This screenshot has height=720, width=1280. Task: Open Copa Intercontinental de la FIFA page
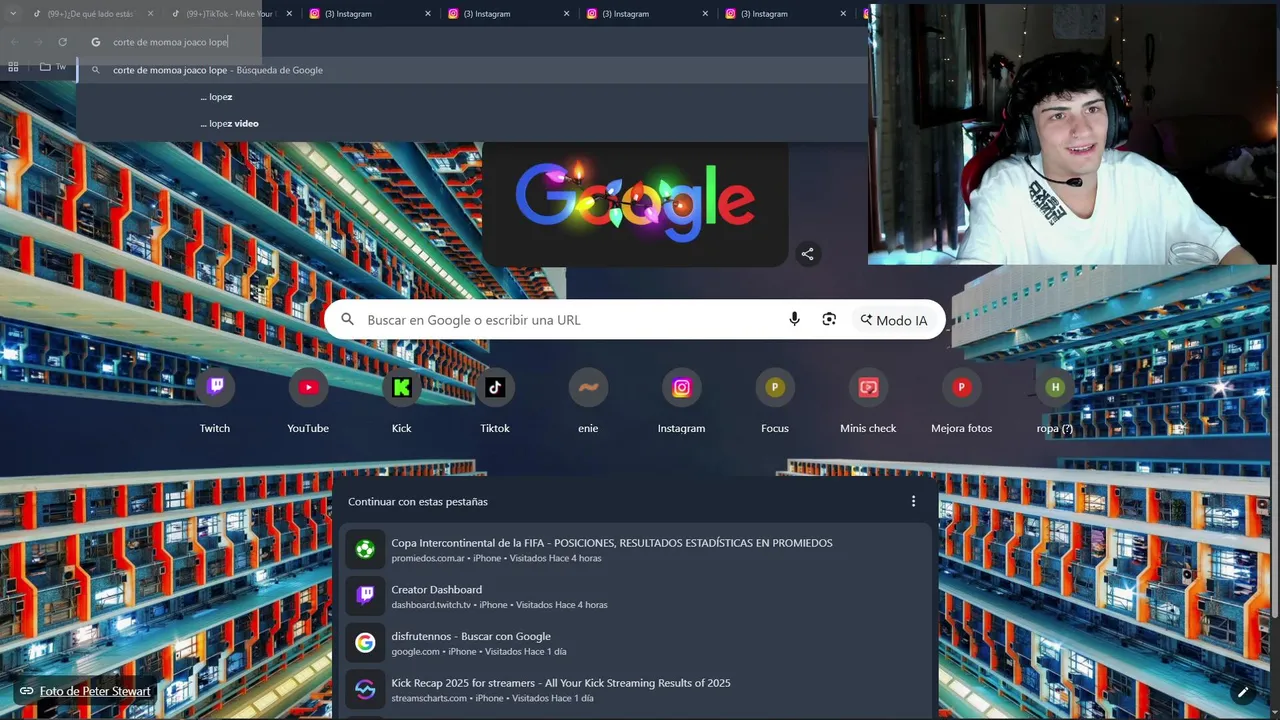click(635, 550)
